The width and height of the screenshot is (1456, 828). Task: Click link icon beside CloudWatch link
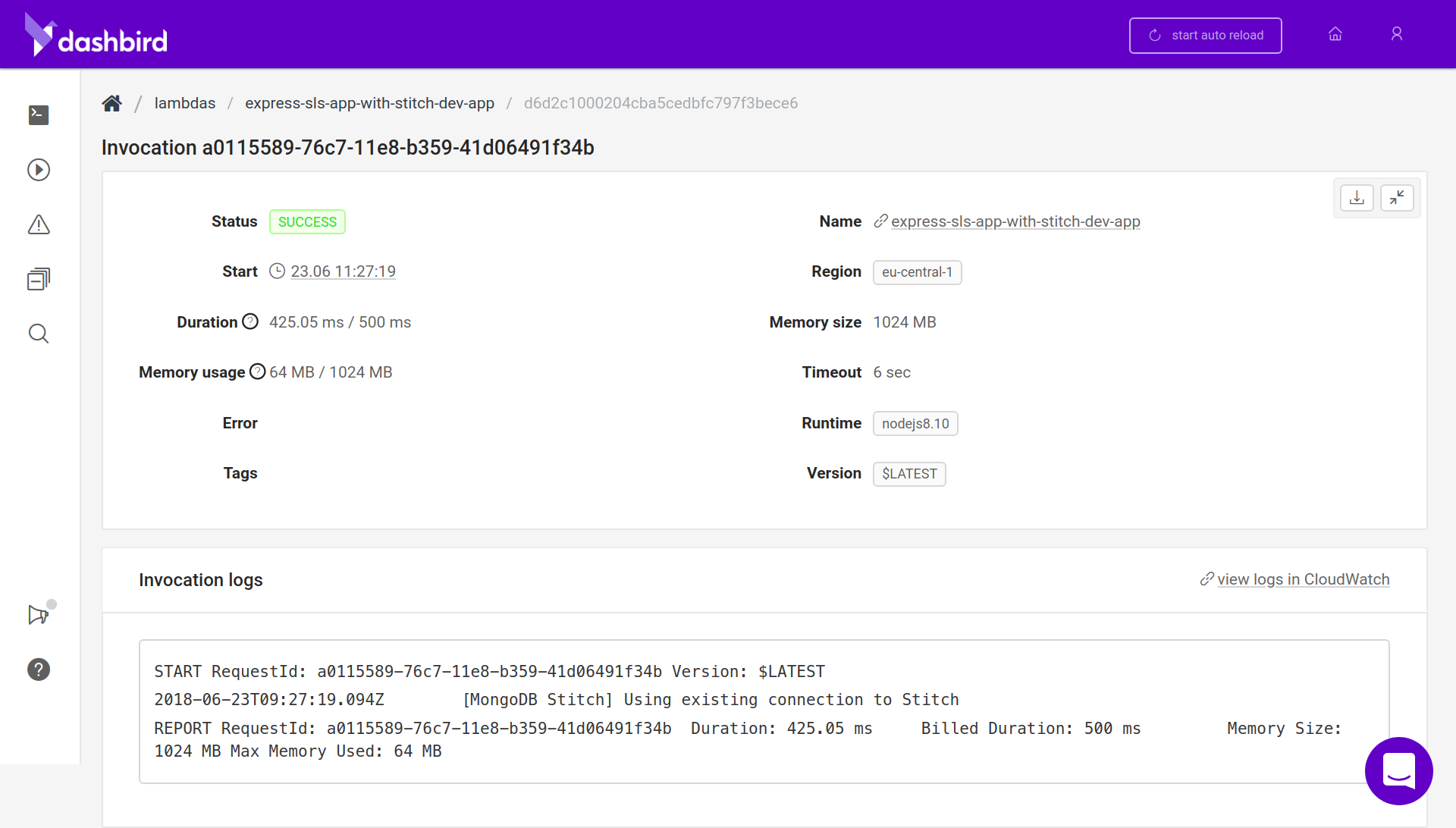[x=1207, y=579]
